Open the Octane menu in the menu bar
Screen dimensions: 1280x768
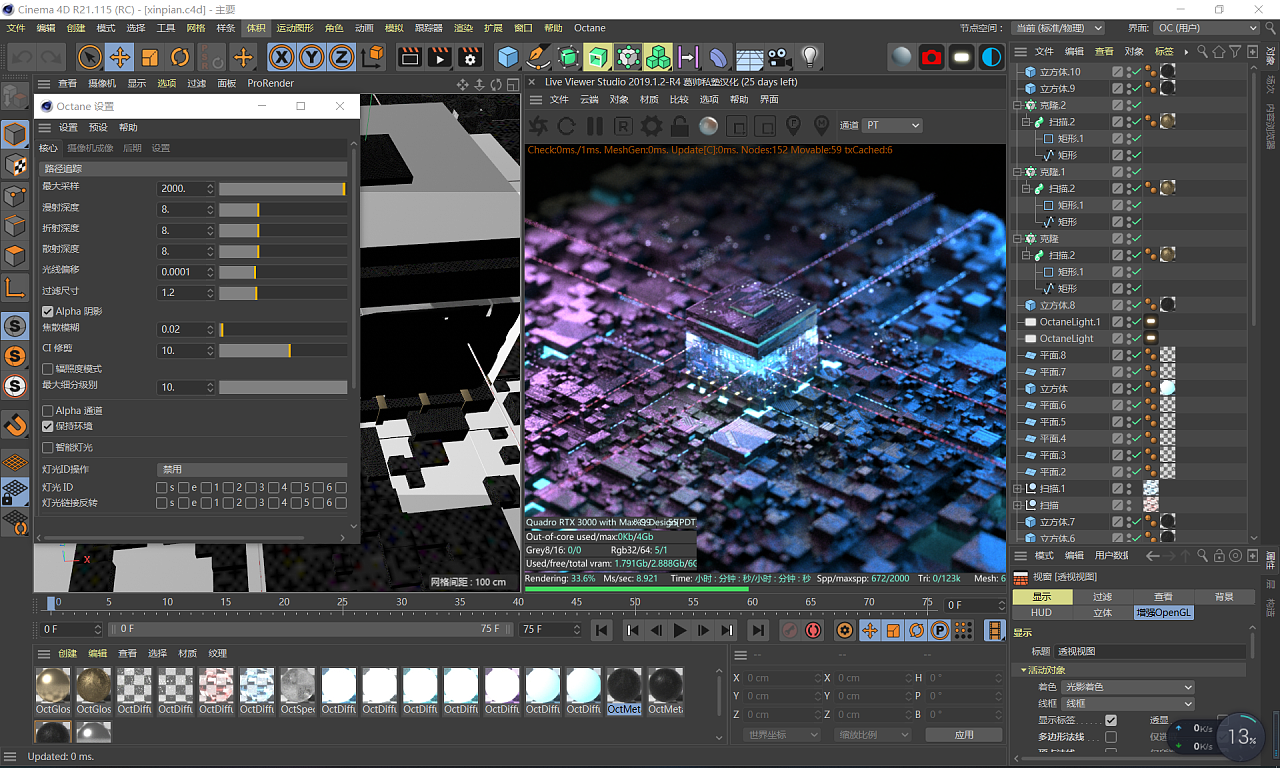coord(589,28)
